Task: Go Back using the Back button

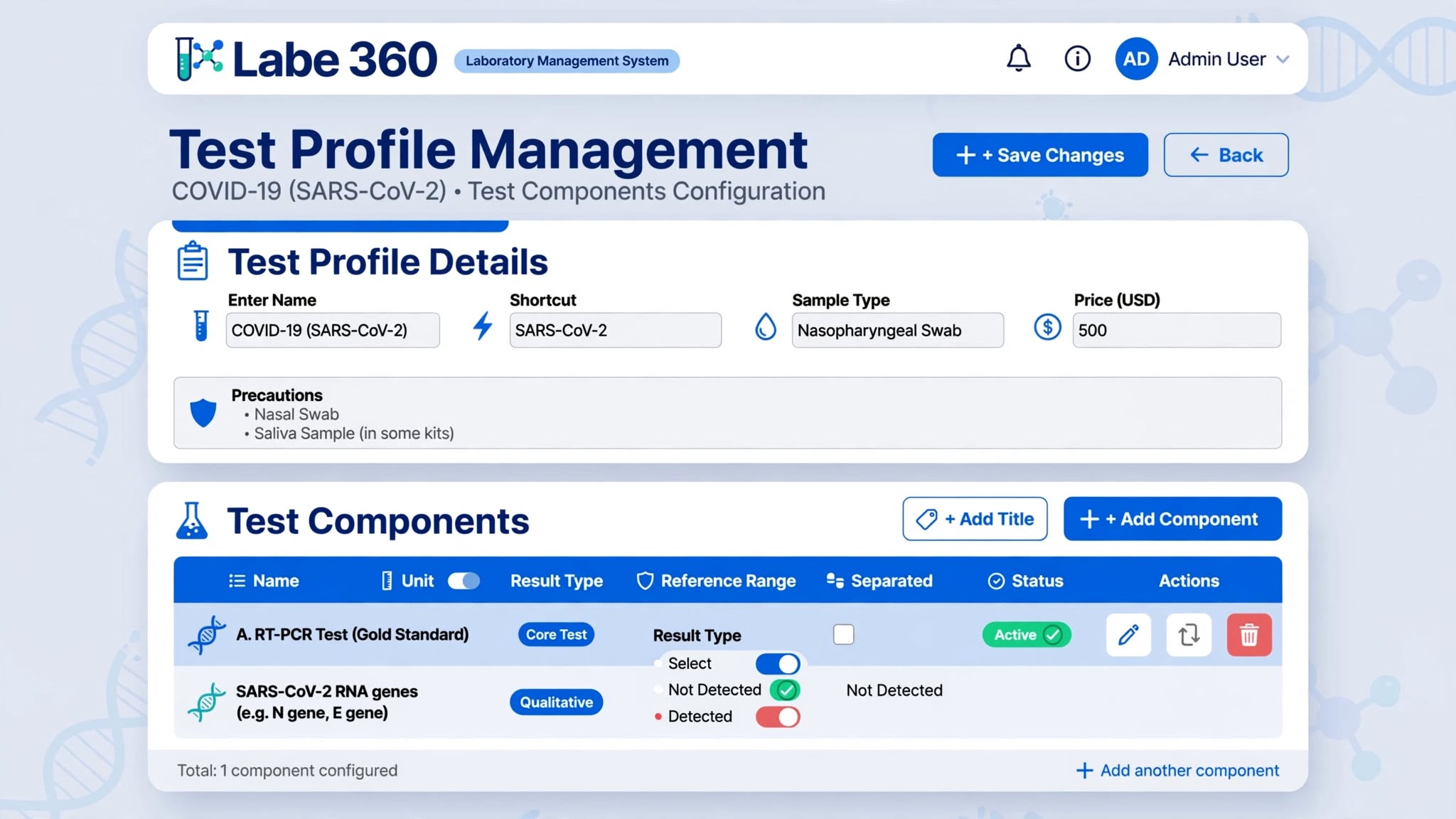Action: (x=1226, y=154)
